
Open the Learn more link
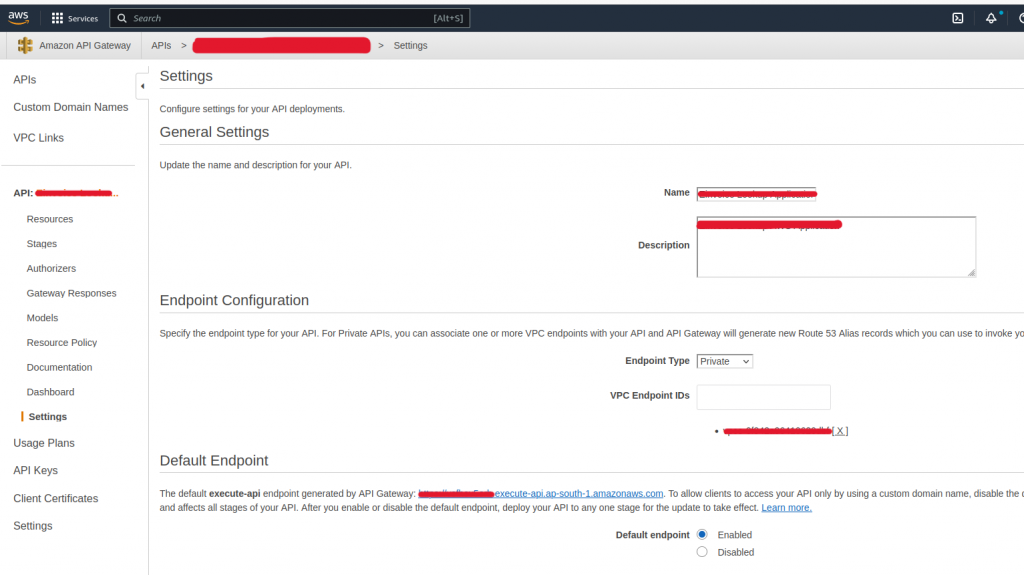pos(786,508)
